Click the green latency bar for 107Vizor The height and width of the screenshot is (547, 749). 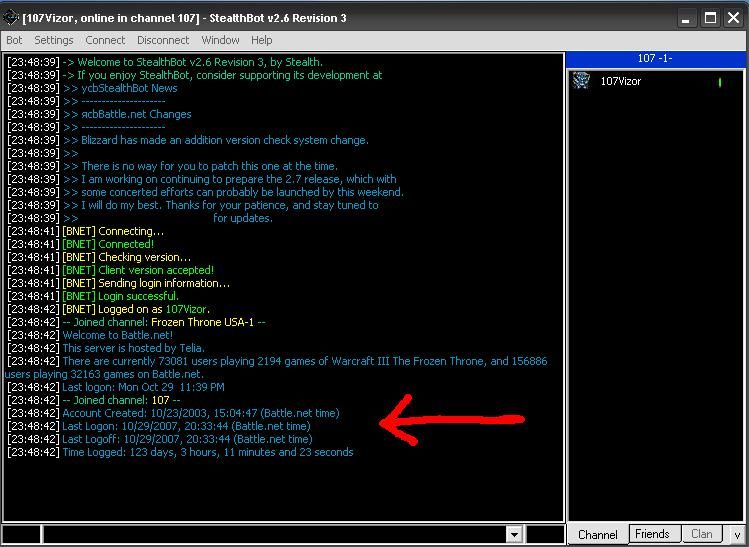[x=720, y=83]
